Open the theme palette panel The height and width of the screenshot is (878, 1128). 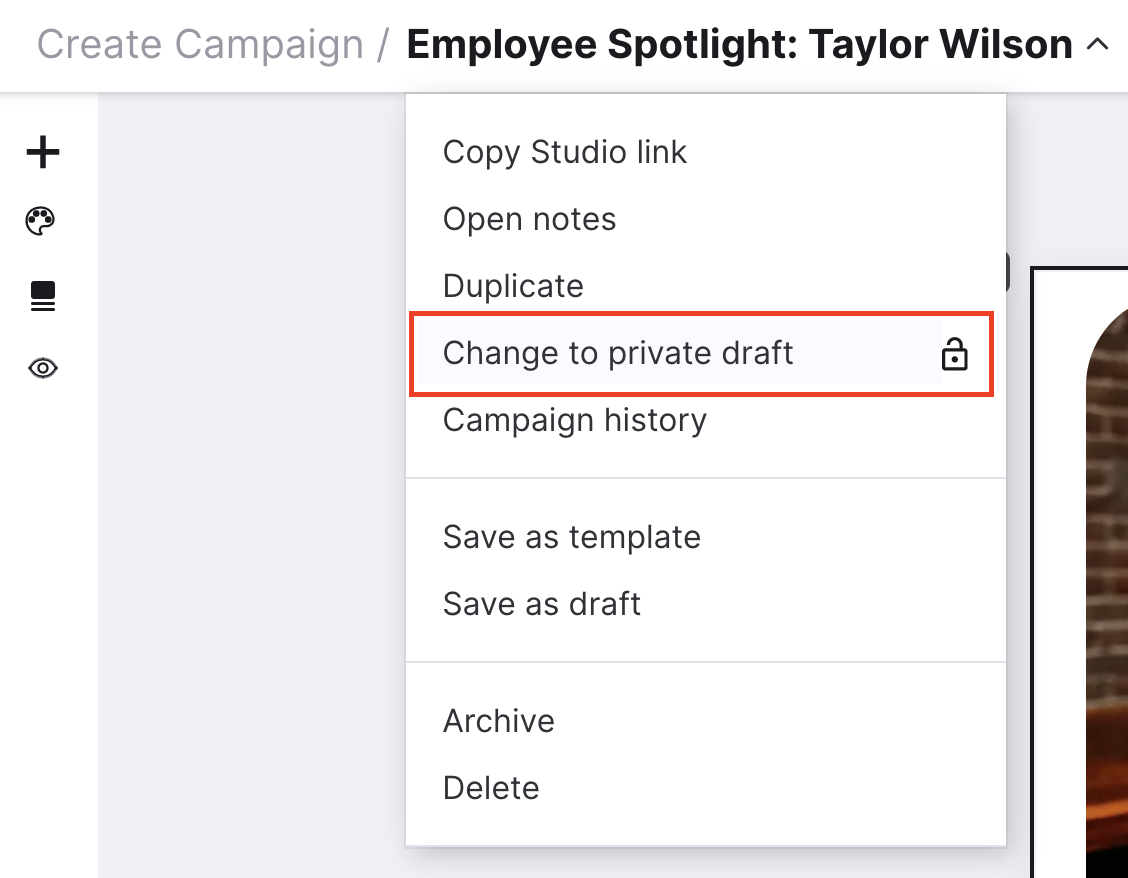pyautogui.click(x=42, y=222)
